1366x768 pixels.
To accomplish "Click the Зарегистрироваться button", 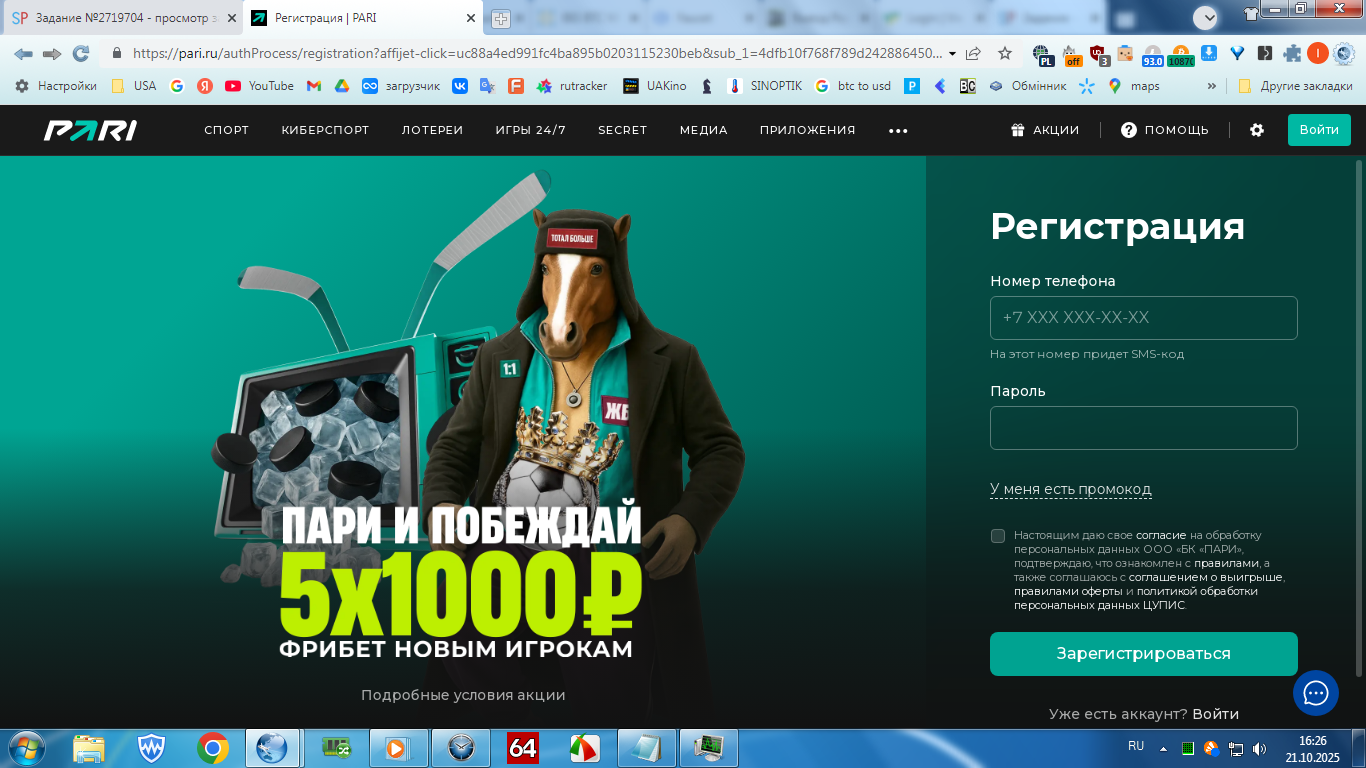I will [1144, 654].
